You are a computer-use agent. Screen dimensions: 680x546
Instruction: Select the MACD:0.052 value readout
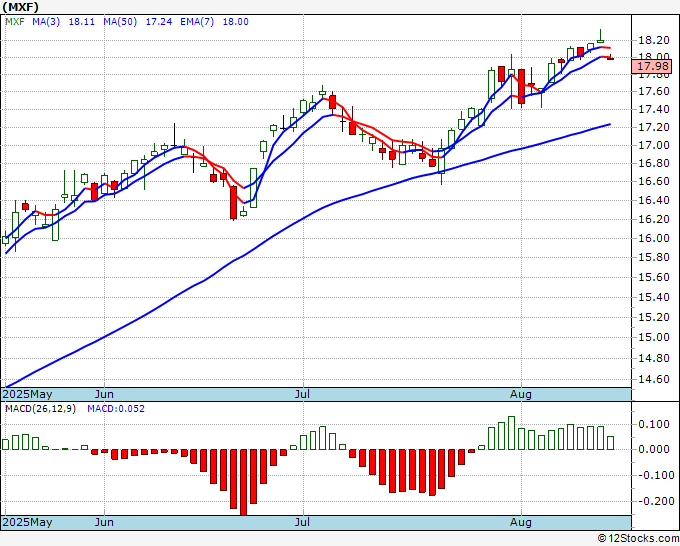tap(116, 409)
